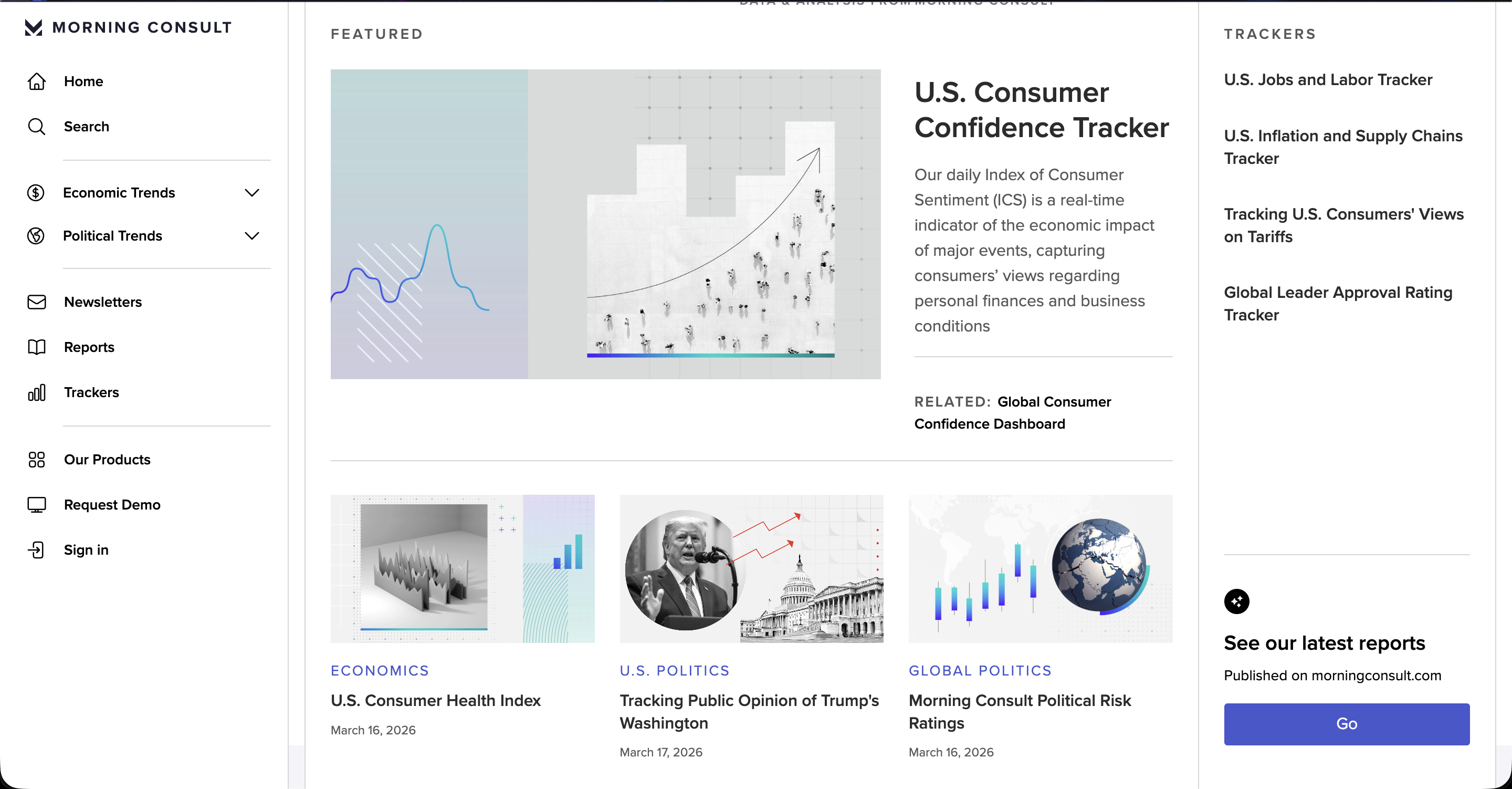
Task: Open Our Products via the grid icon
Action: click(36, 460)
